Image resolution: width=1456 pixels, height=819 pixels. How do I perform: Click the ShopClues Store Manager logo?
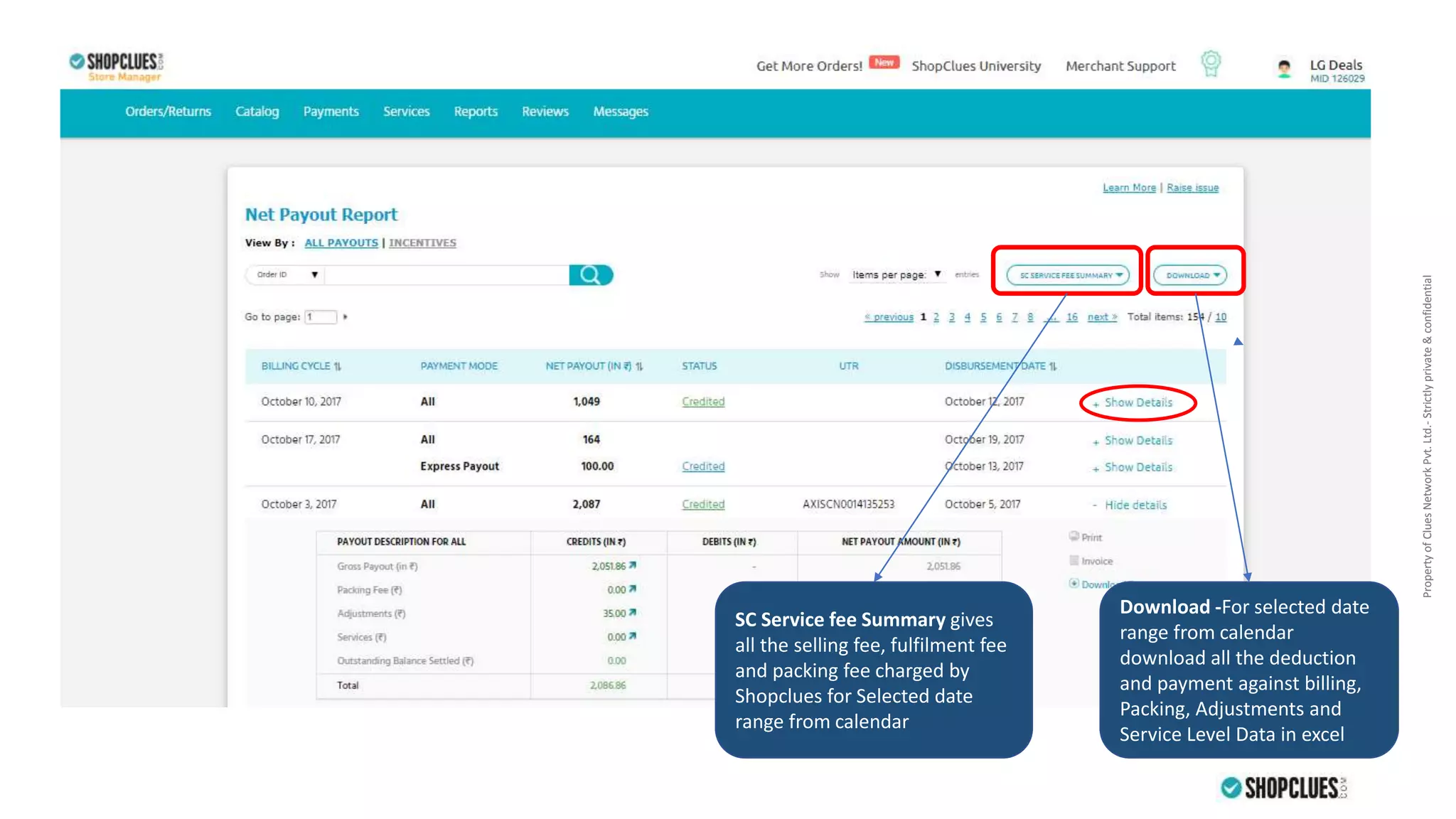tap(117, 67)
